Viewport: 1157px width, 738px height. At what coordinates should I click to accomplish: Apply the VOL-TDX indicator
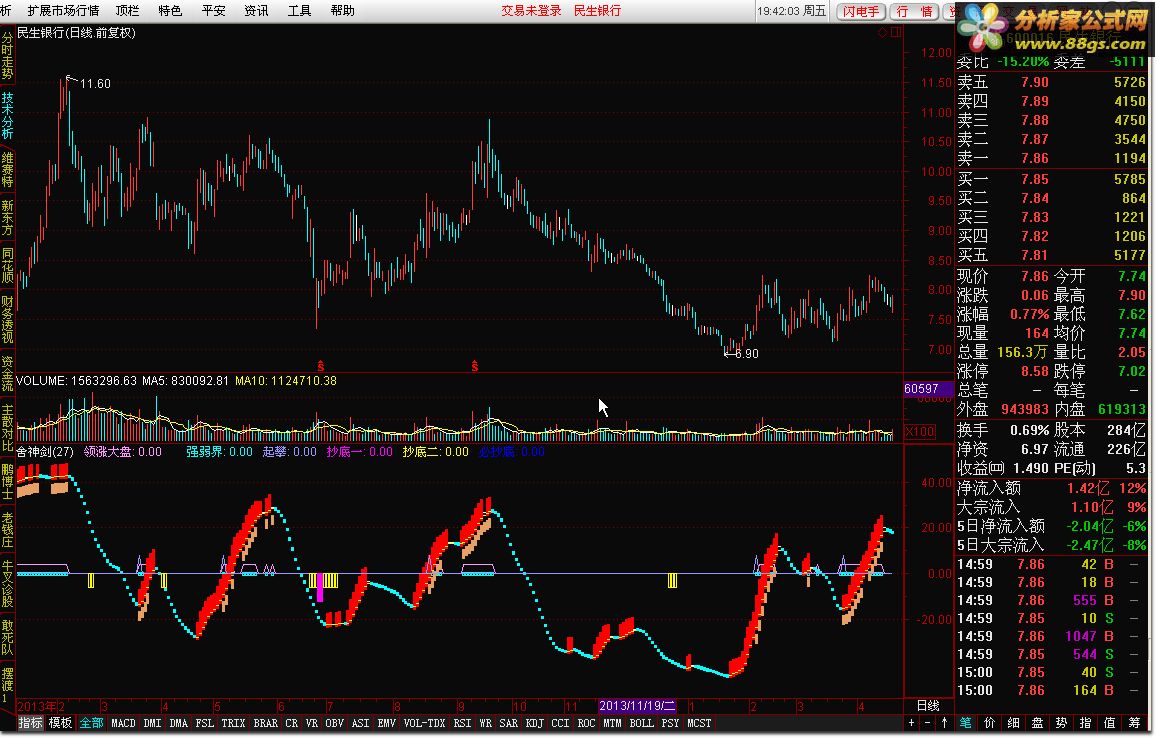click(x=424, y=723)
